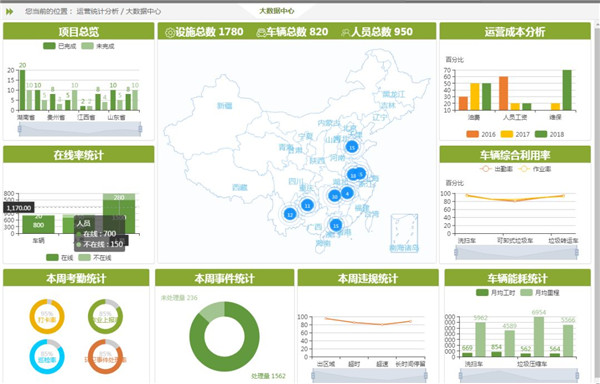Toggle 出勤率 legend in vehicle utilization chart
Viewport: 600px width, 384px height.
[496, 169]
